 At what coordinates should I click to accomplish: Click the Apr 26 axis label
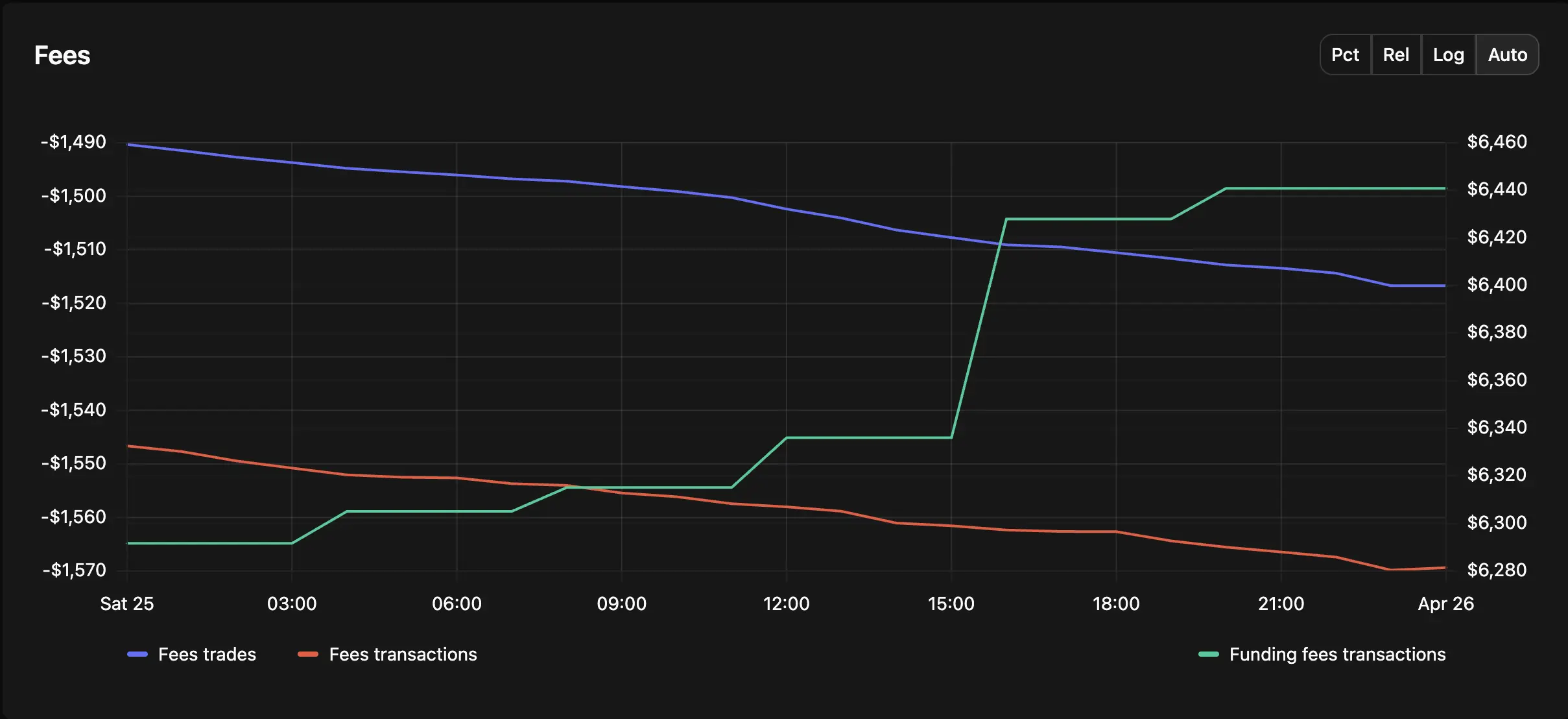point(1446,603)
